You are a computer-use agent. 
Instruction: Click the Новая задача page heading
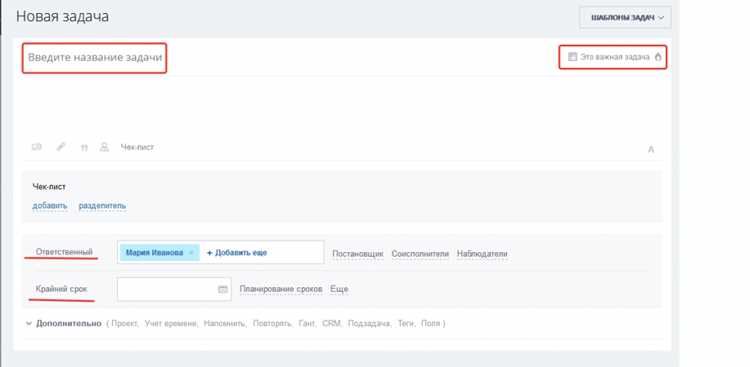[x=62, y=16]
